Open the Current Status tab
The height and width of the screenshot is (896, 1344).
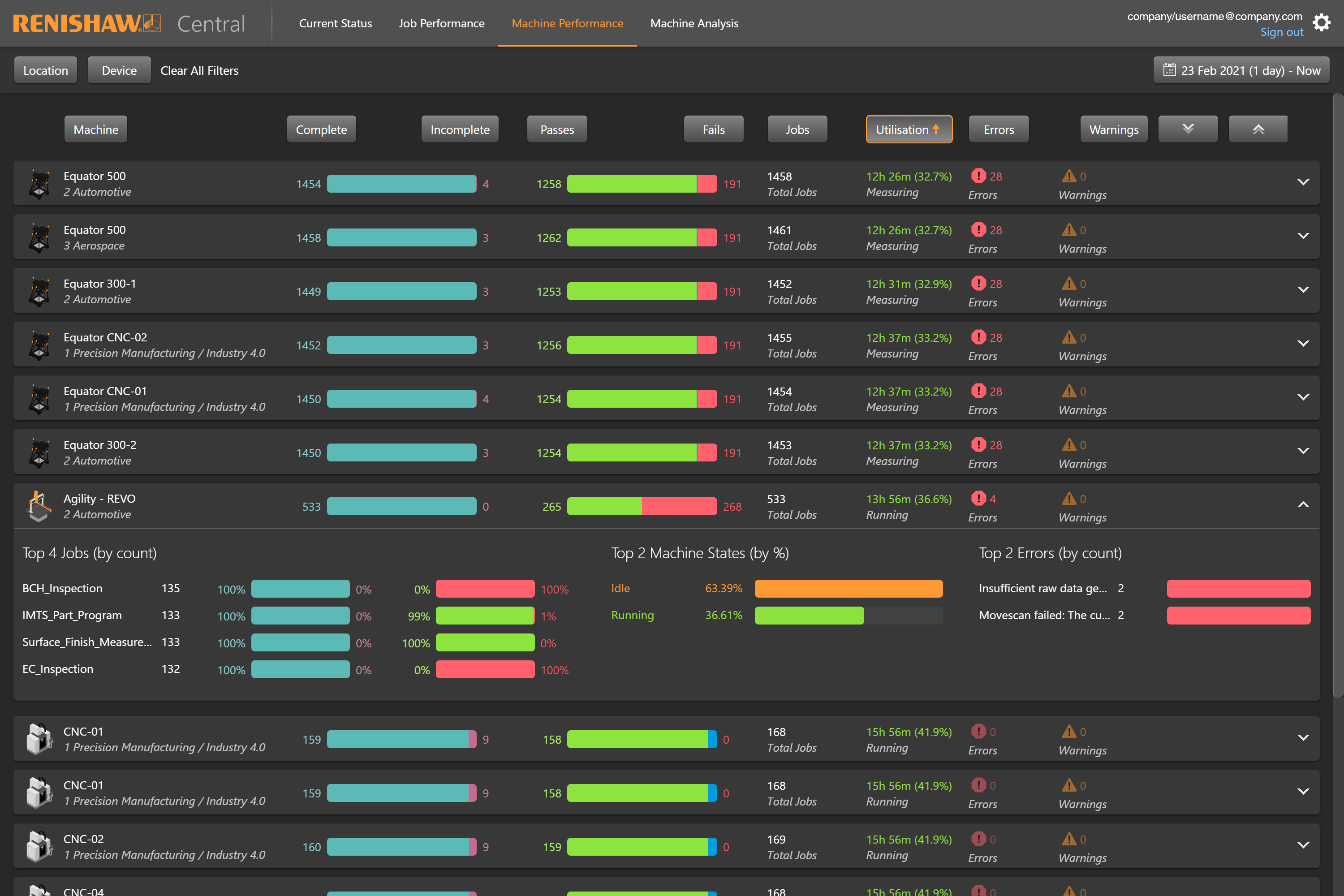(336, 23)
